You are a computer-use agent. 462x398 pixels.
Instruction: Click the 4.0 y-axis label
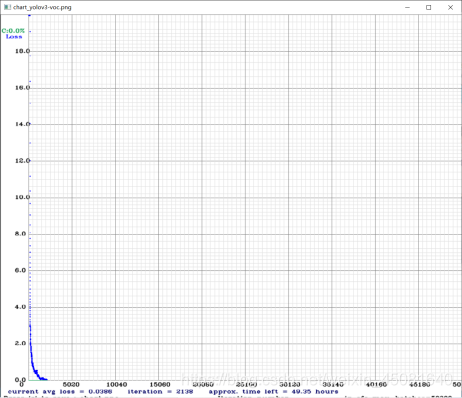coord(20,307)
